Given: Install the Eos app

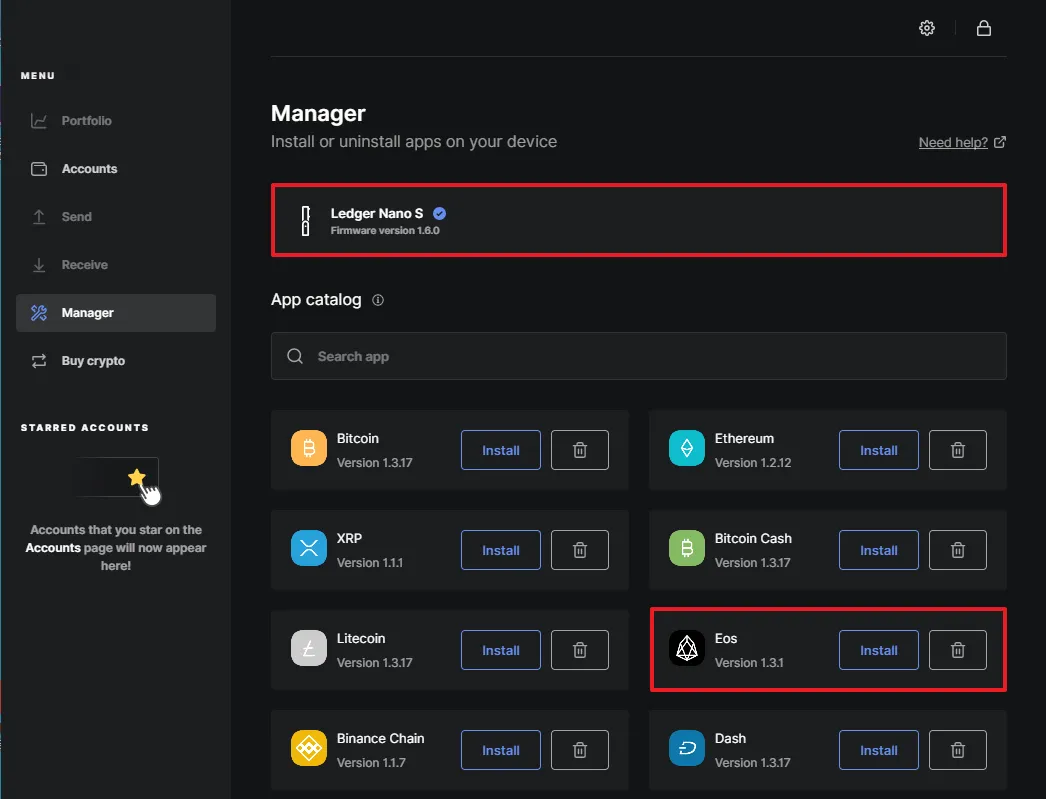Looking at the screenshot, I should click(879, 650).
